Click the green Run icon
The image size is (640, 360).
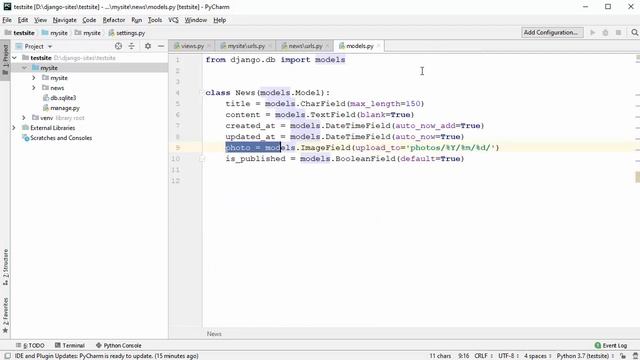tap(593, 32)
